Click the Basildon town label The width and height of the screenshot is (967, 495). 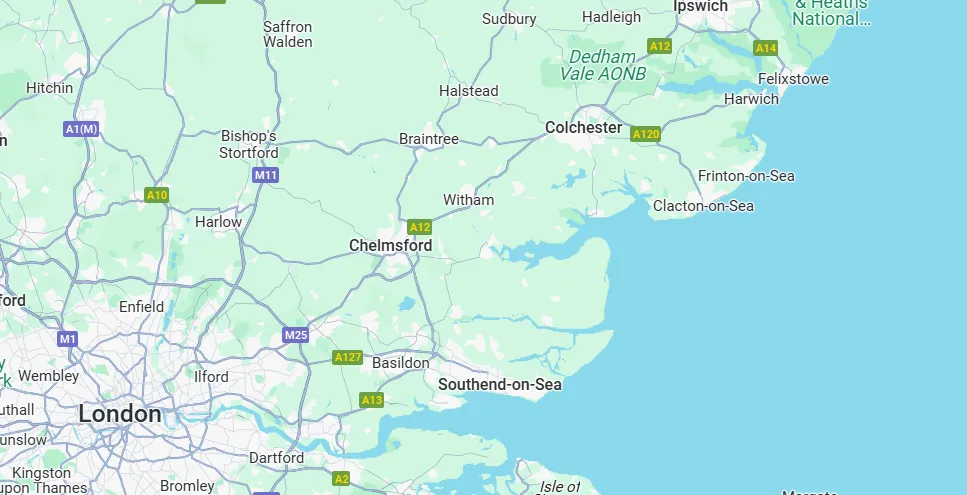tap(400, 363)
